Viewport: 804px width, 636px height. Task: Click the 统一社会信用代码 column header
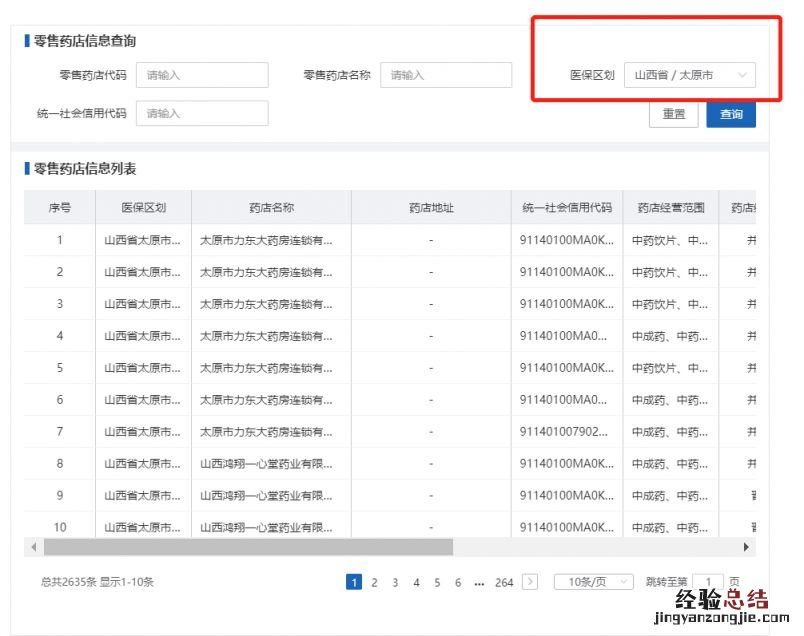point(567,208)
